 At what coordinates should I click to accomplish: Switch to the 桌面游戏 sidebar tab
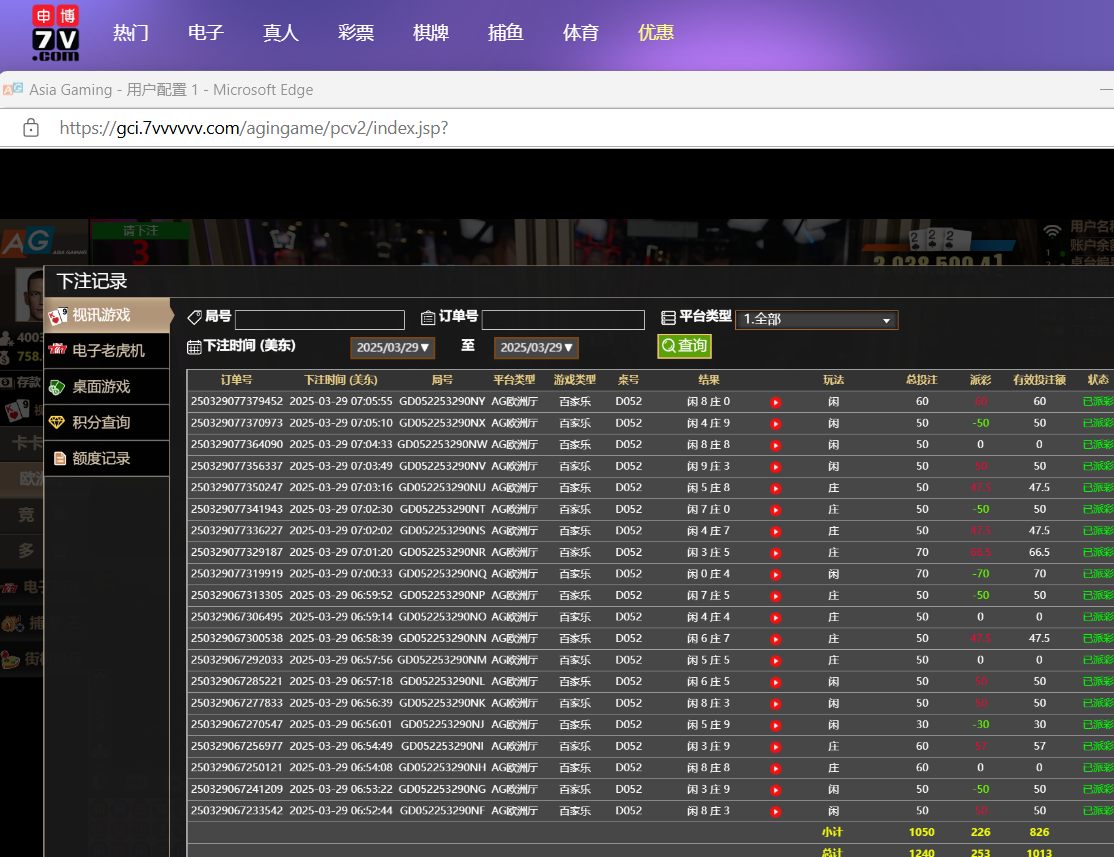101,387
